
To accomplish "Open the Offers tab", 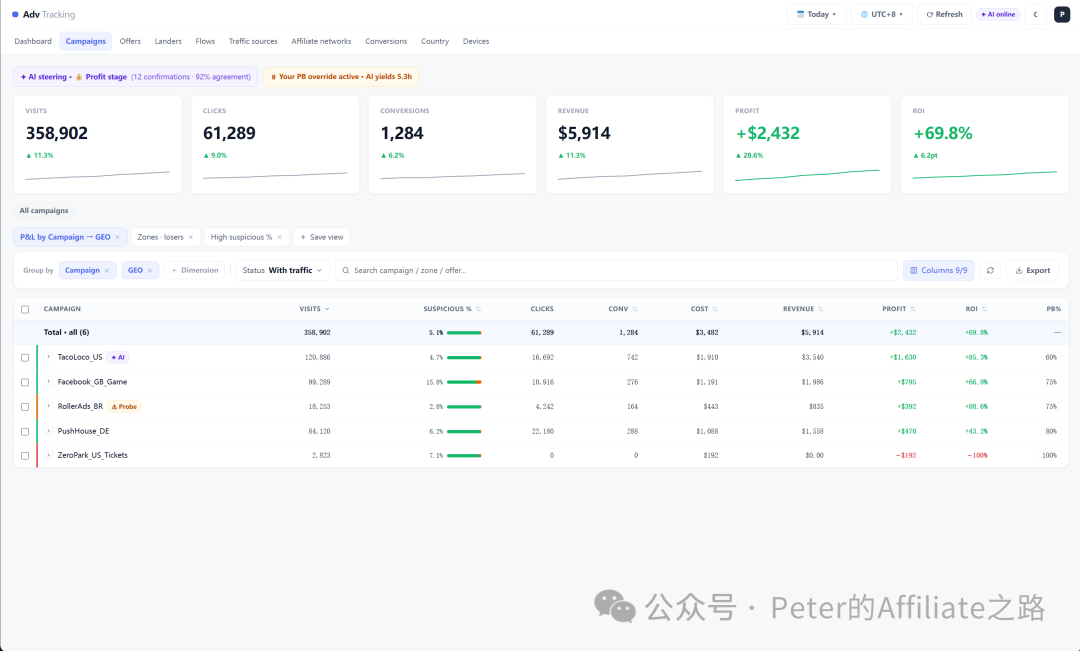I will (x=130, y=41).
